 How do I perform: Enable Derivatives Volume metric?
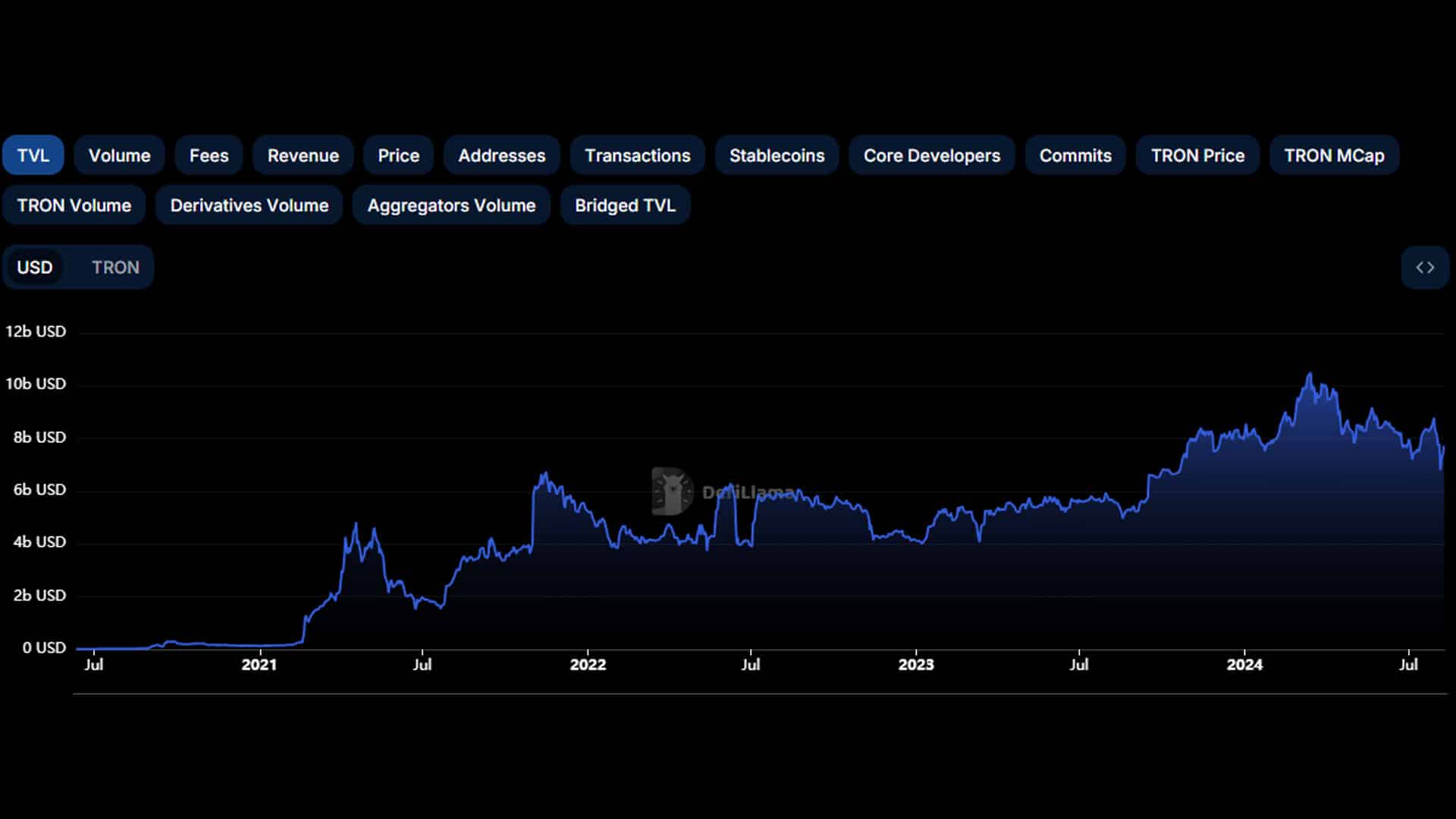pos(249,206)
